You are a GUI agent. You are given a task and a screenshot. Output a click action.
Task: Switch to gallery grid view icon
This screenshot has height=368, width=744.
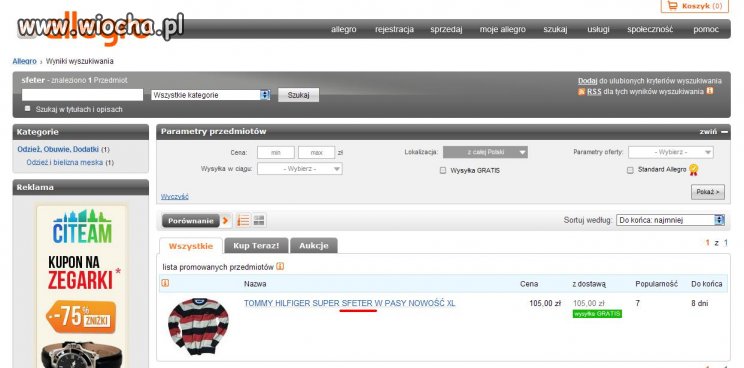pos(259,220)
